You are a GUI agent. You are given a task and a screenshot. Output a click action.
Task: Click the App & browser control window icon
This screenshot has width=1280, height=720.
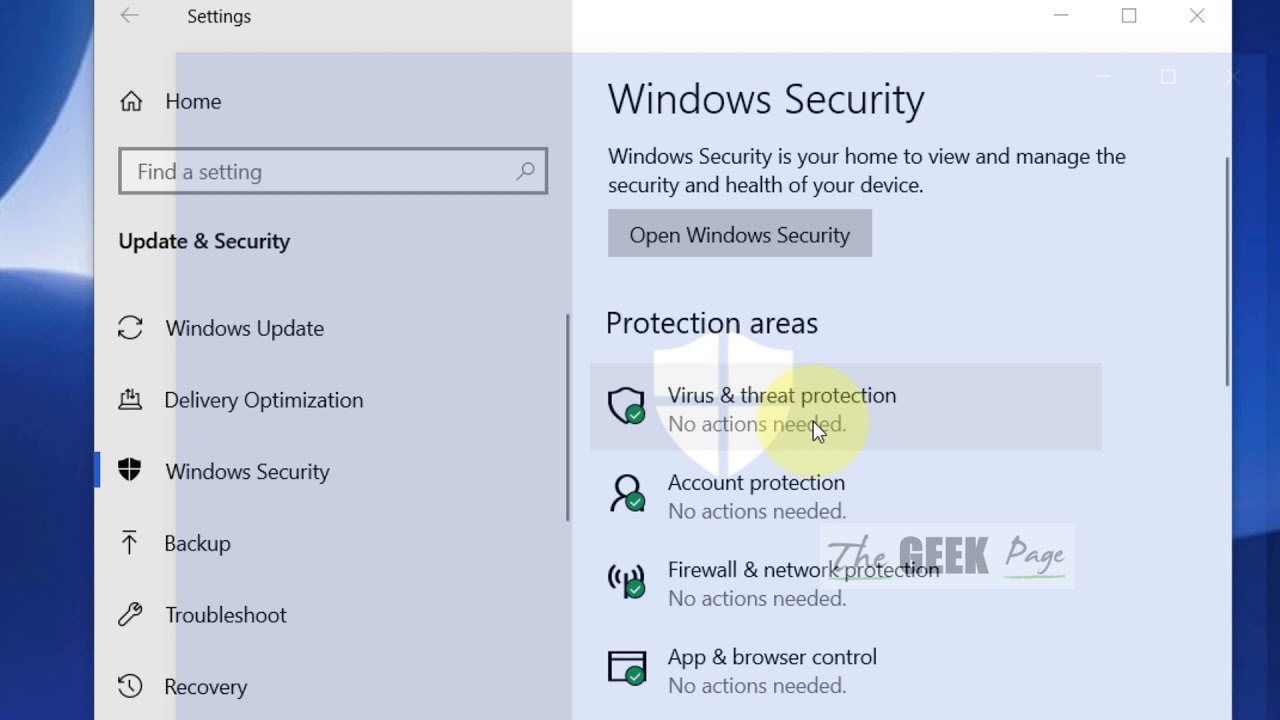pyautogui.click(x=627, y=667)
